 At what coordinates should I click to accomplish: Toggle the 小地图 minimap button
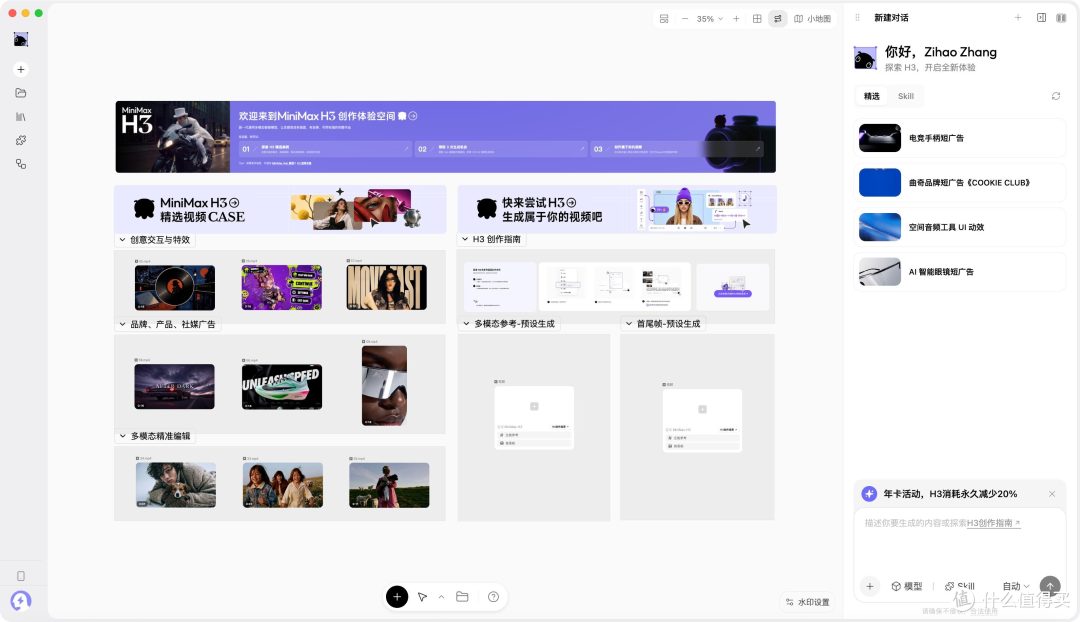point(813,19)
